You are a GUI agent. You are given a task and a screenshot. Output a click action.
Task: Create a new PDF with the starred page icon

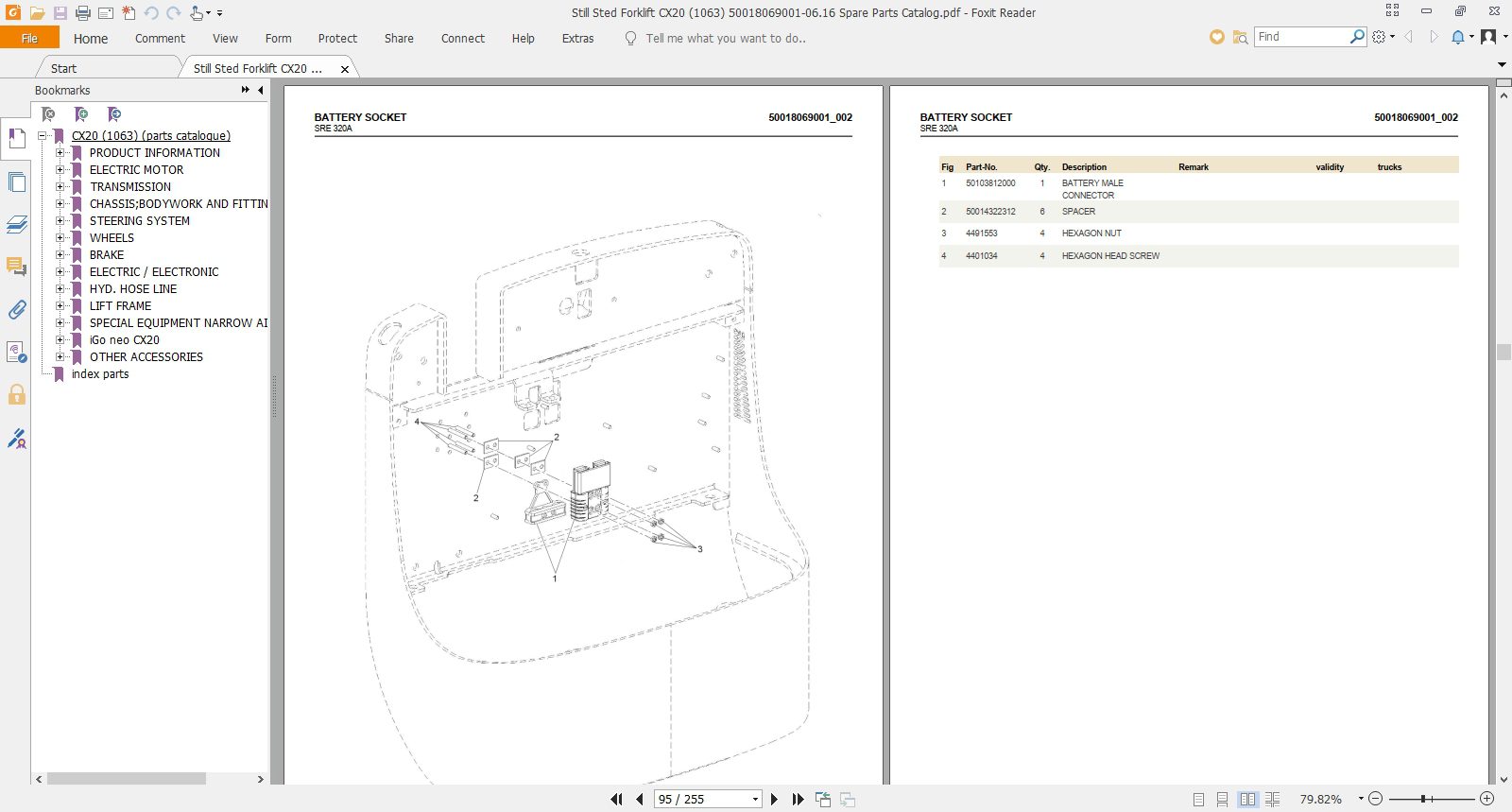click(129, 13)
